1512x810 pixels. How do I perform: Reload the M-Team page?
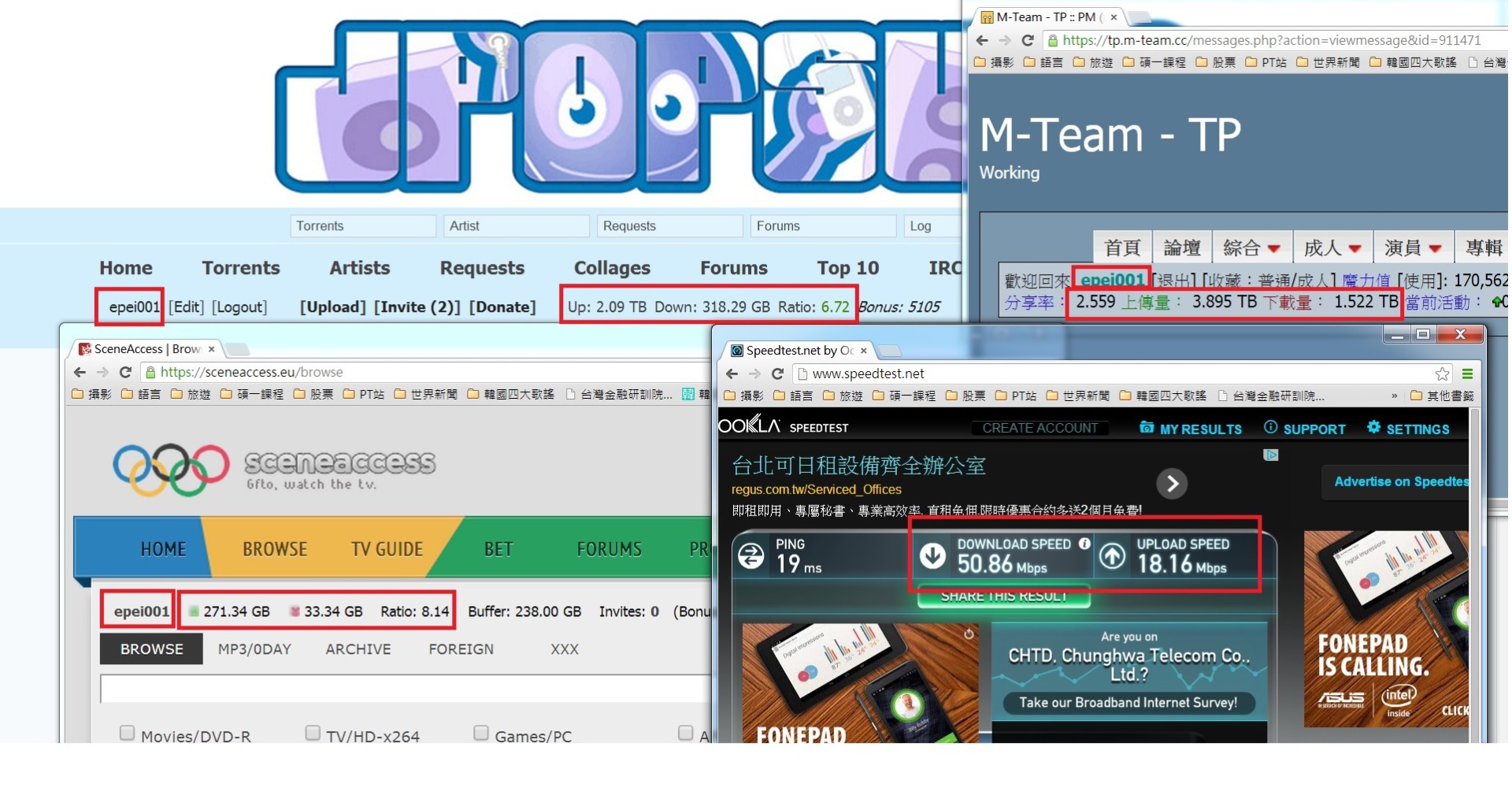[1028, 40]
